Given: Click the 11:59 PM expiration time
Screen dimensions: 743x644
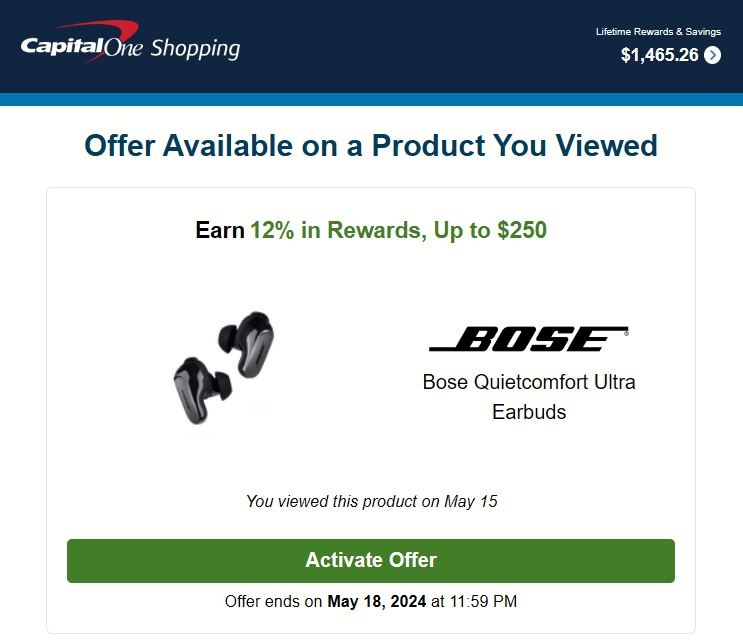Looking at the screenshot, I should pos(483,601).
